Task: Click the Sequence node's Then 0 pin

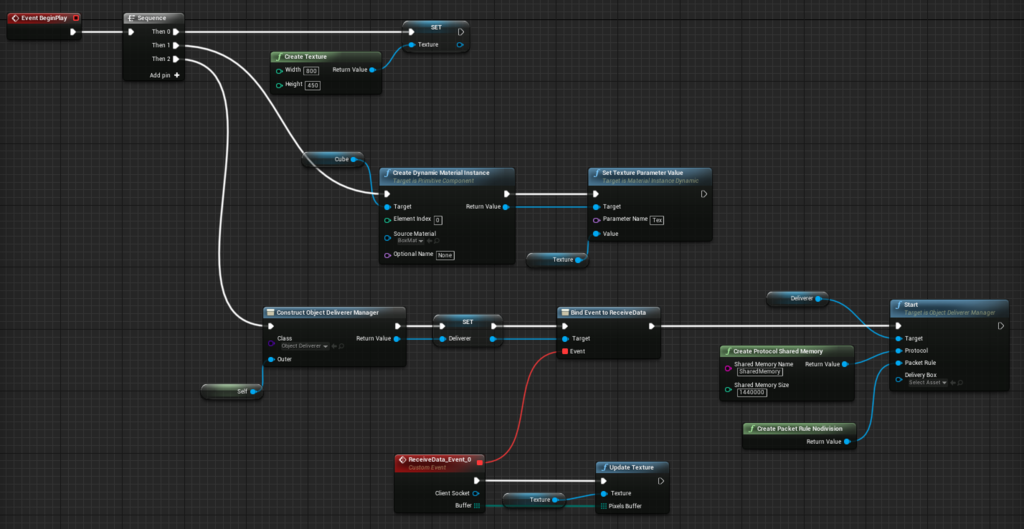Action: [176, 31]
